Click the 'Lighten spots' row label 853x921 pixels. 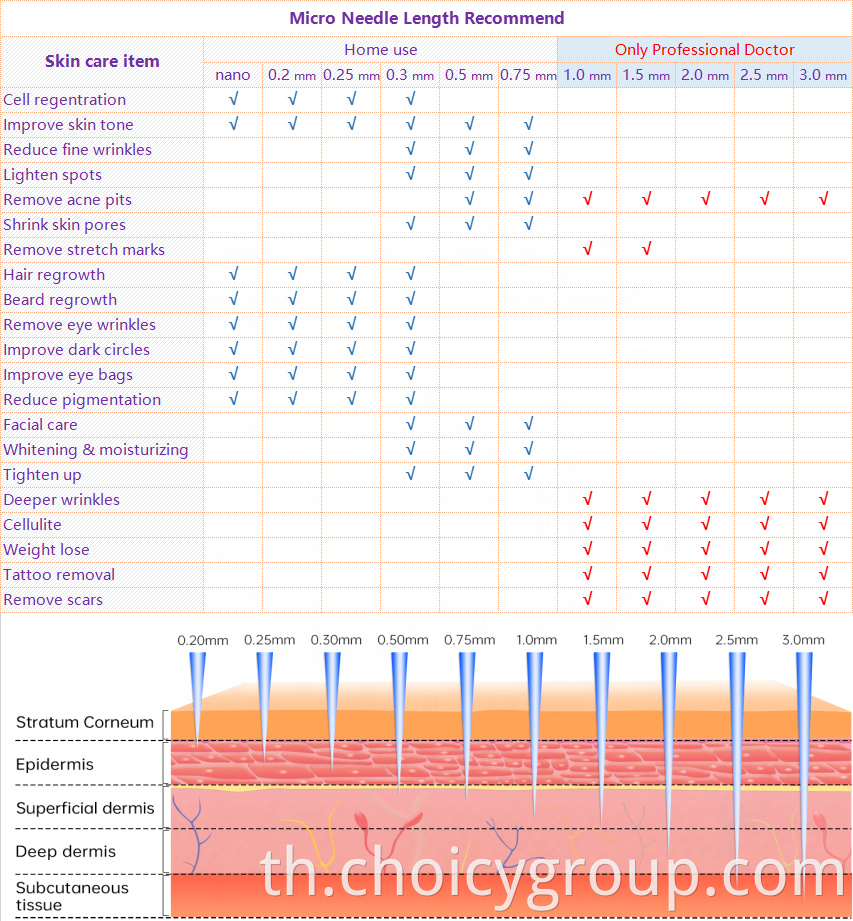[52, 175]
